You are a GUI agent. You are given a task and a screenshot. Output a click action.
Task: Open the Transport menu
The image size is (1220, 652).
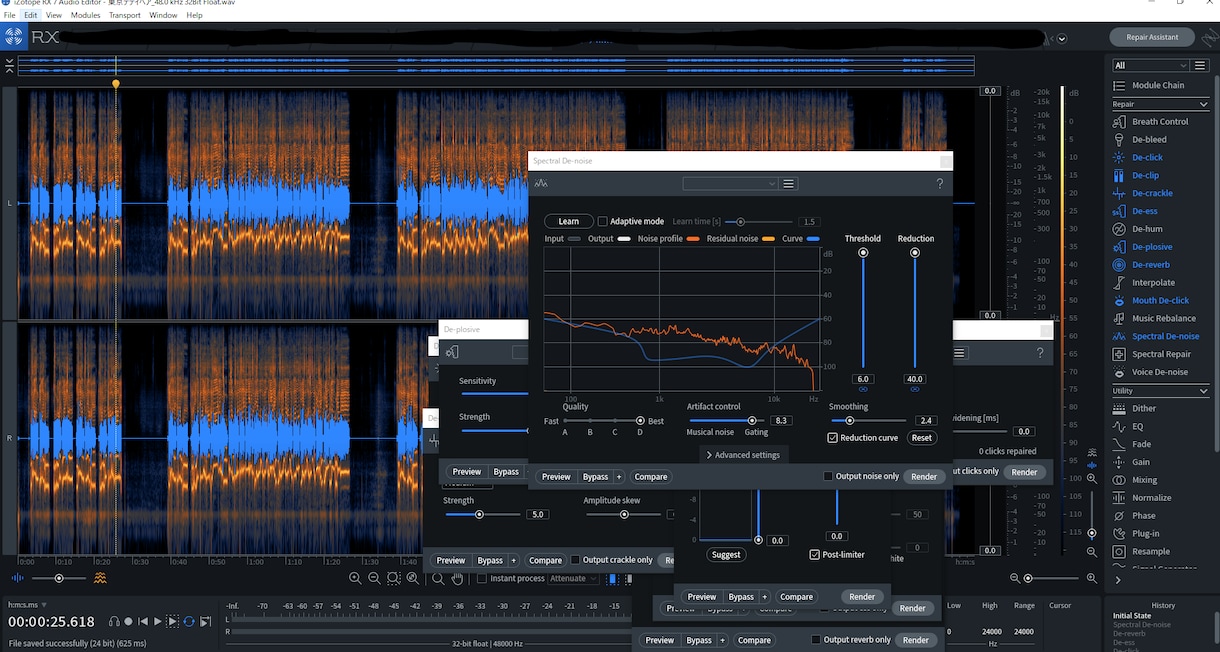tap(125, 15)
